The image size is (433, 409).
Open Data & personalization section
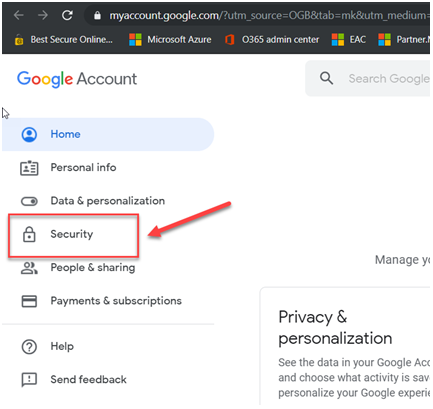tap(108, 201)
